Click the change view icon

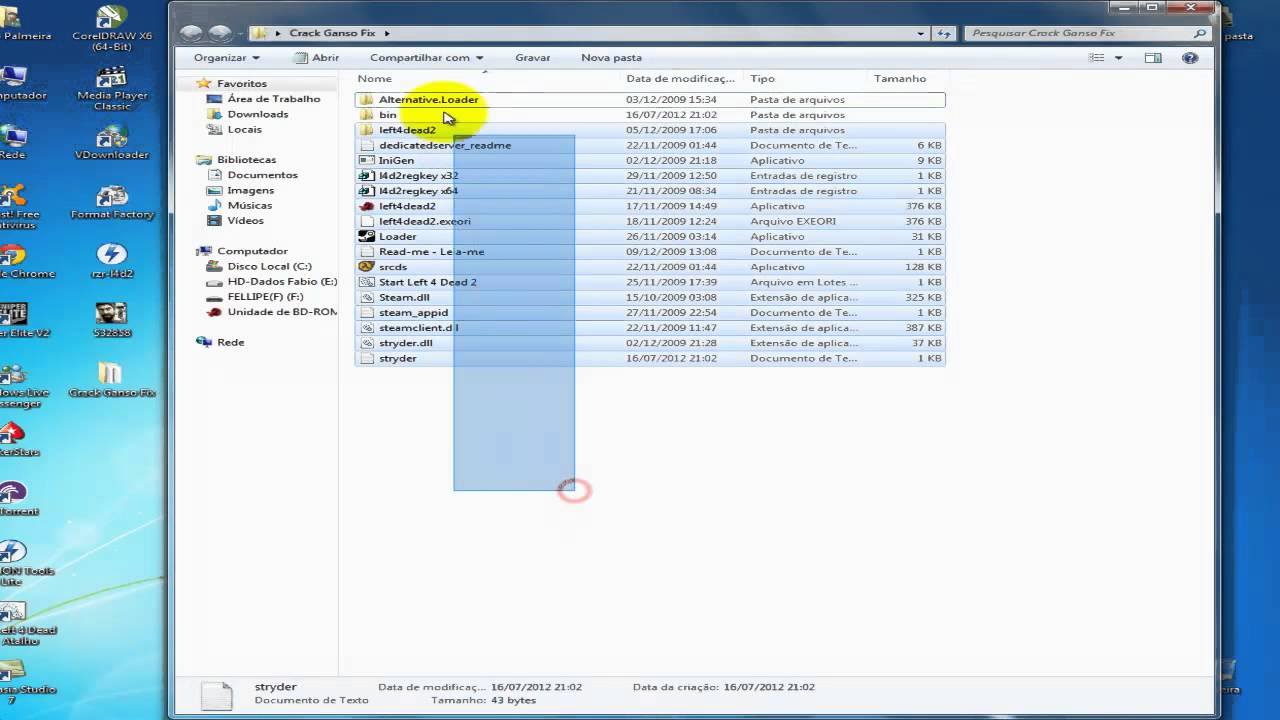[1096, 58]
